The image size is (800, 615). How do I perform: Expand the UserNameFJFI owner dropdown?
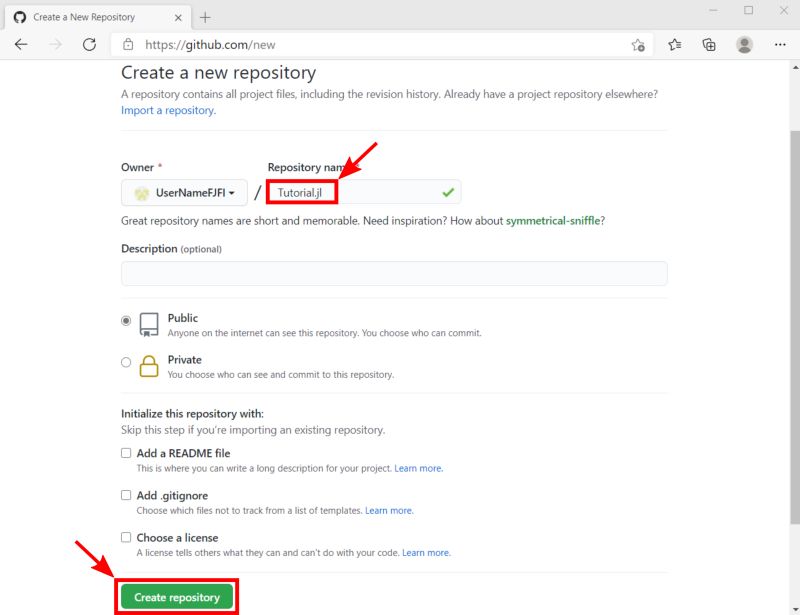[x=184, y=192]
